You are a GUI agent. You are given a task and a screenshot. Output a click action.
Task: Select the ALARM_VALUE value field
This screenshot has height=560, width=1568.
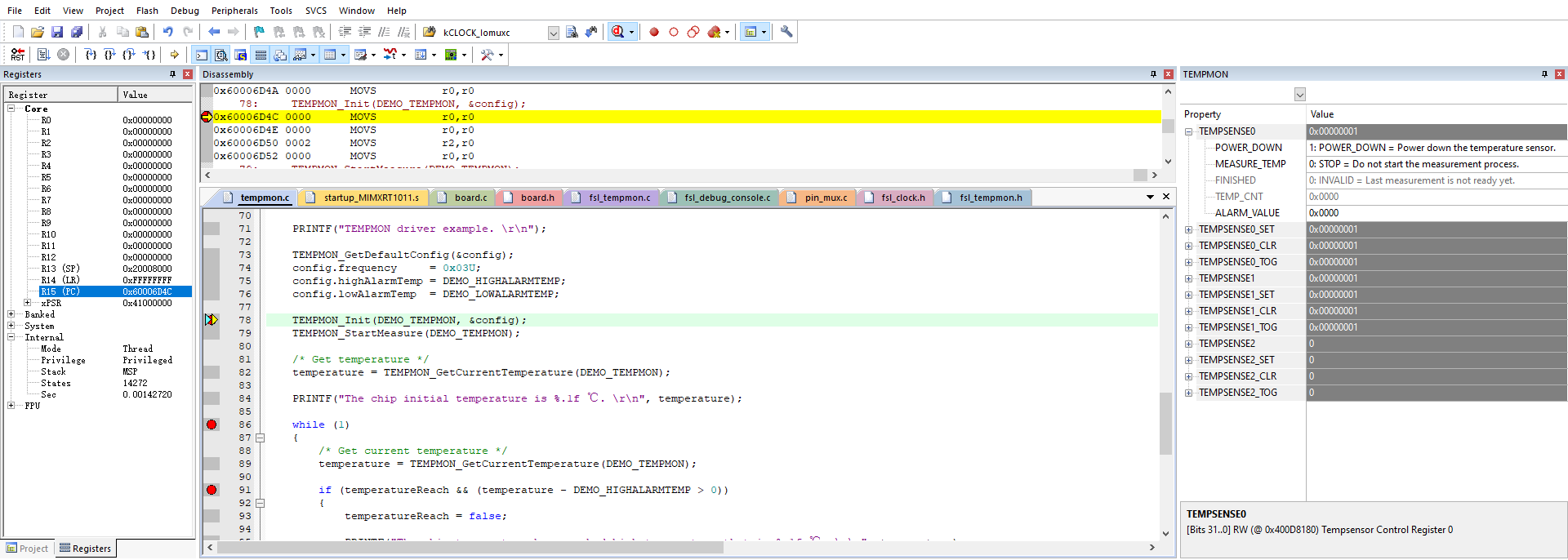pos(1436,213)
